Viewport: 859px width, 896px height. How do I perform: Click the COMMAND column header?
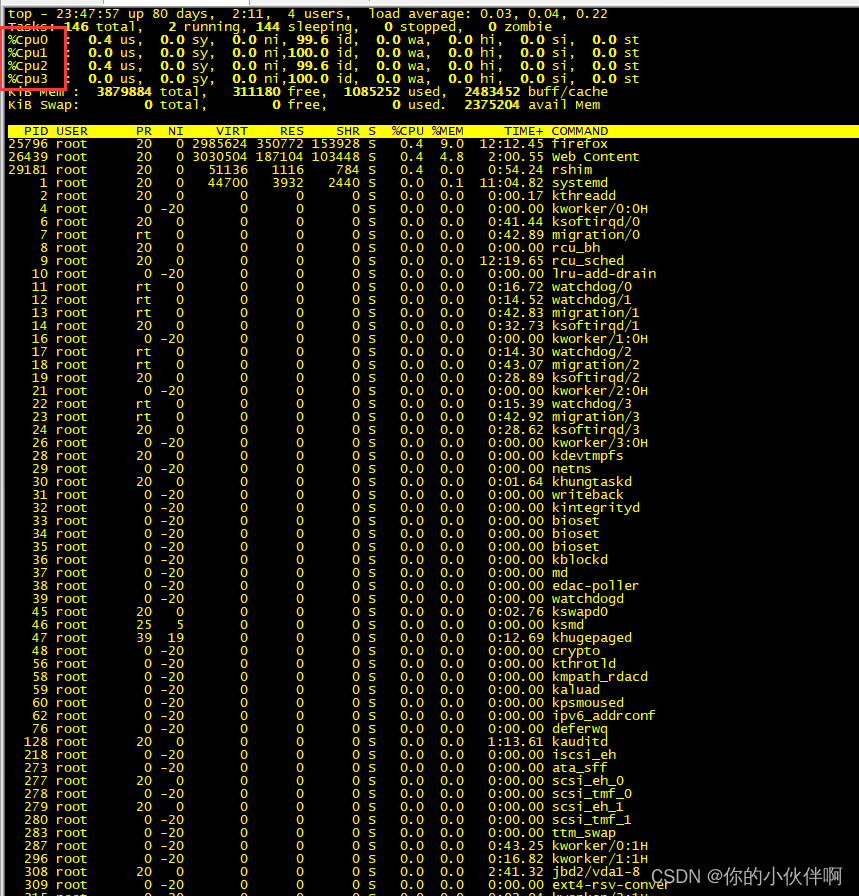(580, 131)
